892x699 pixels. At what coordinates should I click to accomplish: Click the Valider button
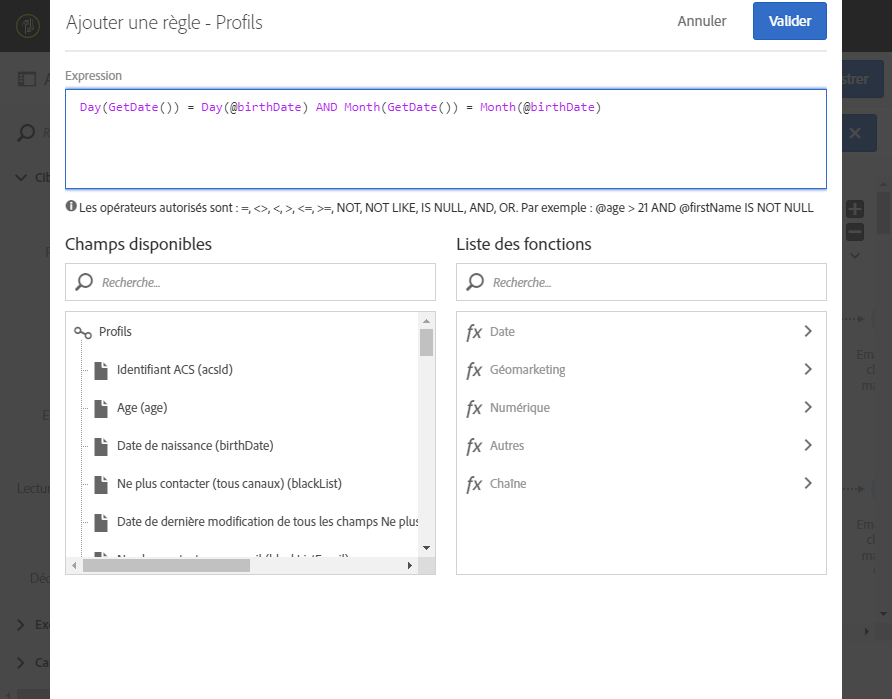click(789, 21)
